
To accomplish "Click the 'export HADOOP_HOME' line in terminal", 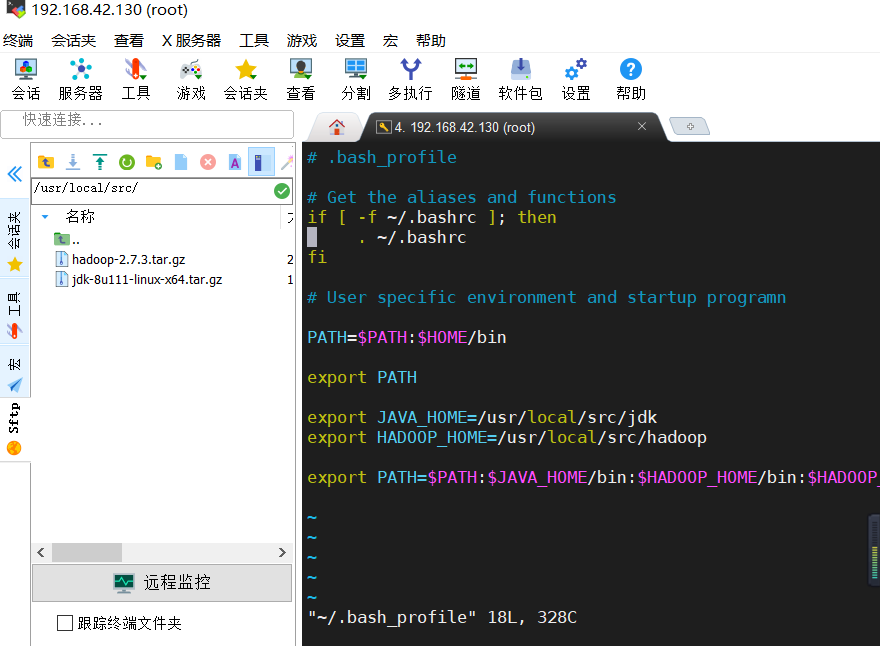I will click(x=507, y=437).
